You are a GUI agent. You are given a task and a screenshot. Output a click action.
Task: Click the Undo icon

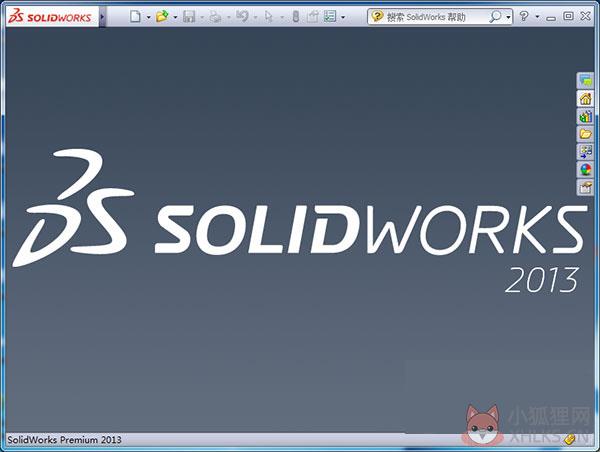[242, 16]
